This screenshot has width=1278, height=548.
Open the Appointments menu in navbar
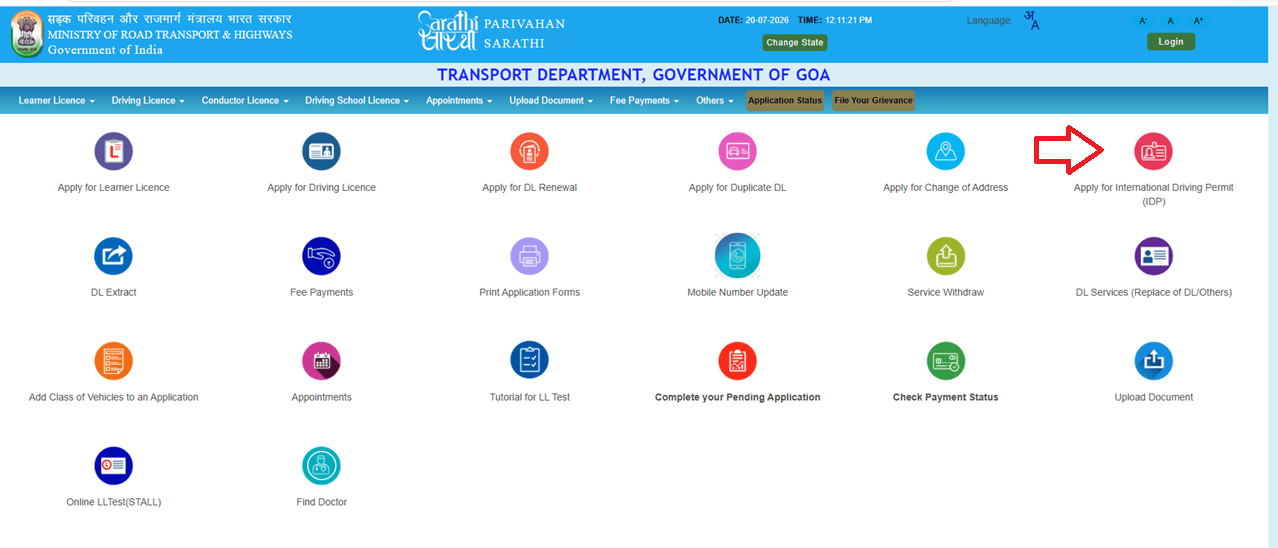tap(459, 100)
